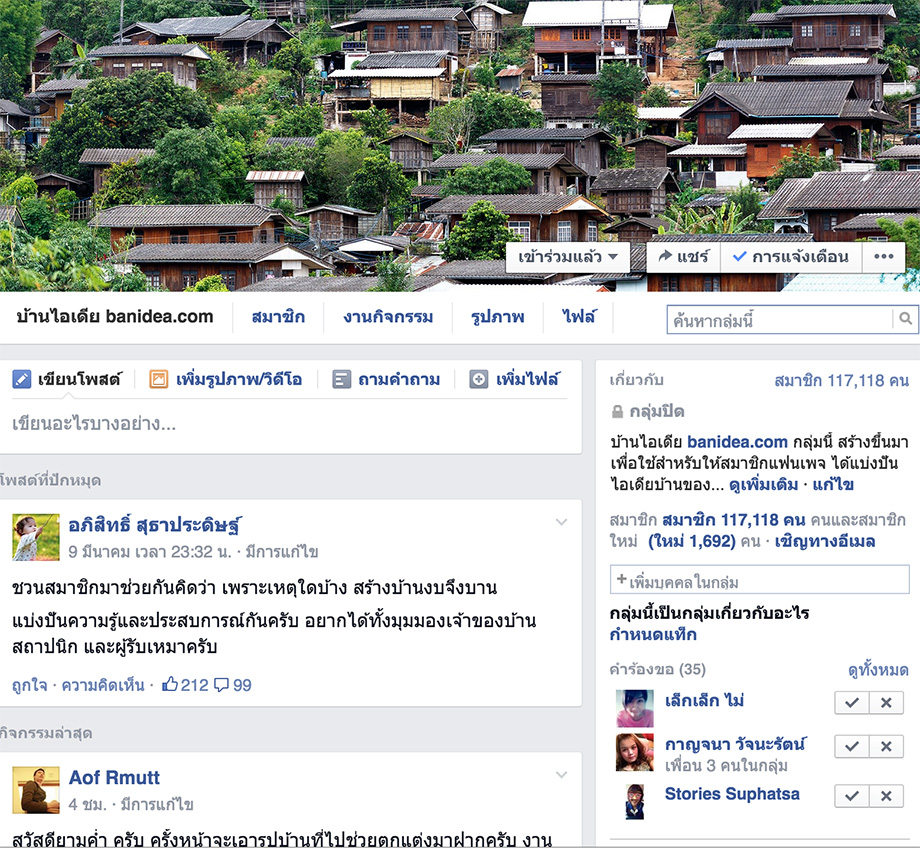Click the add file plus icon
The width and height of the screenshot is (920, 848).
(x=479, y=380)
